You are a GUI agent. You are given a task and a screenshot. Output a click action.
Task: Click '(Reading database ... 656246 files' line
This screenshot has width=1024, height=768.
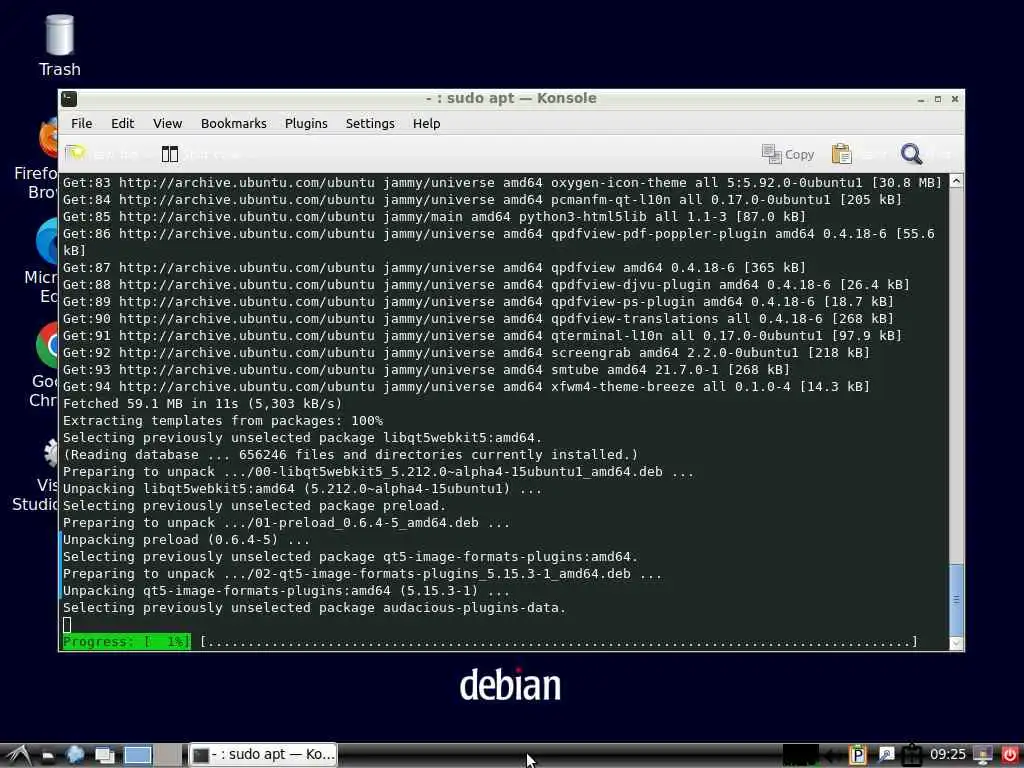click(x=351, y=455)
